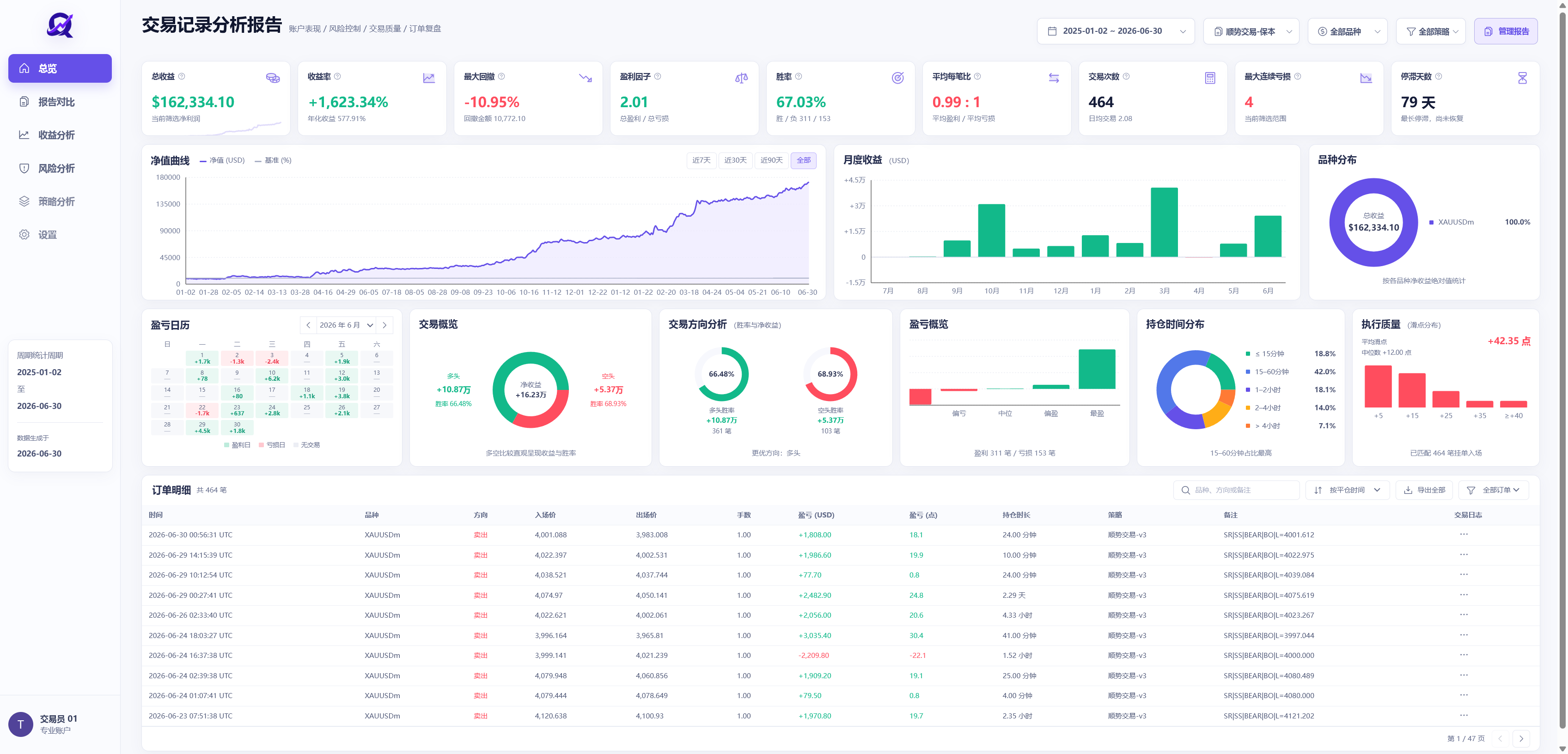Toggle 净值 (USD) legend series
1568x754 pixels.
point(222,160)
